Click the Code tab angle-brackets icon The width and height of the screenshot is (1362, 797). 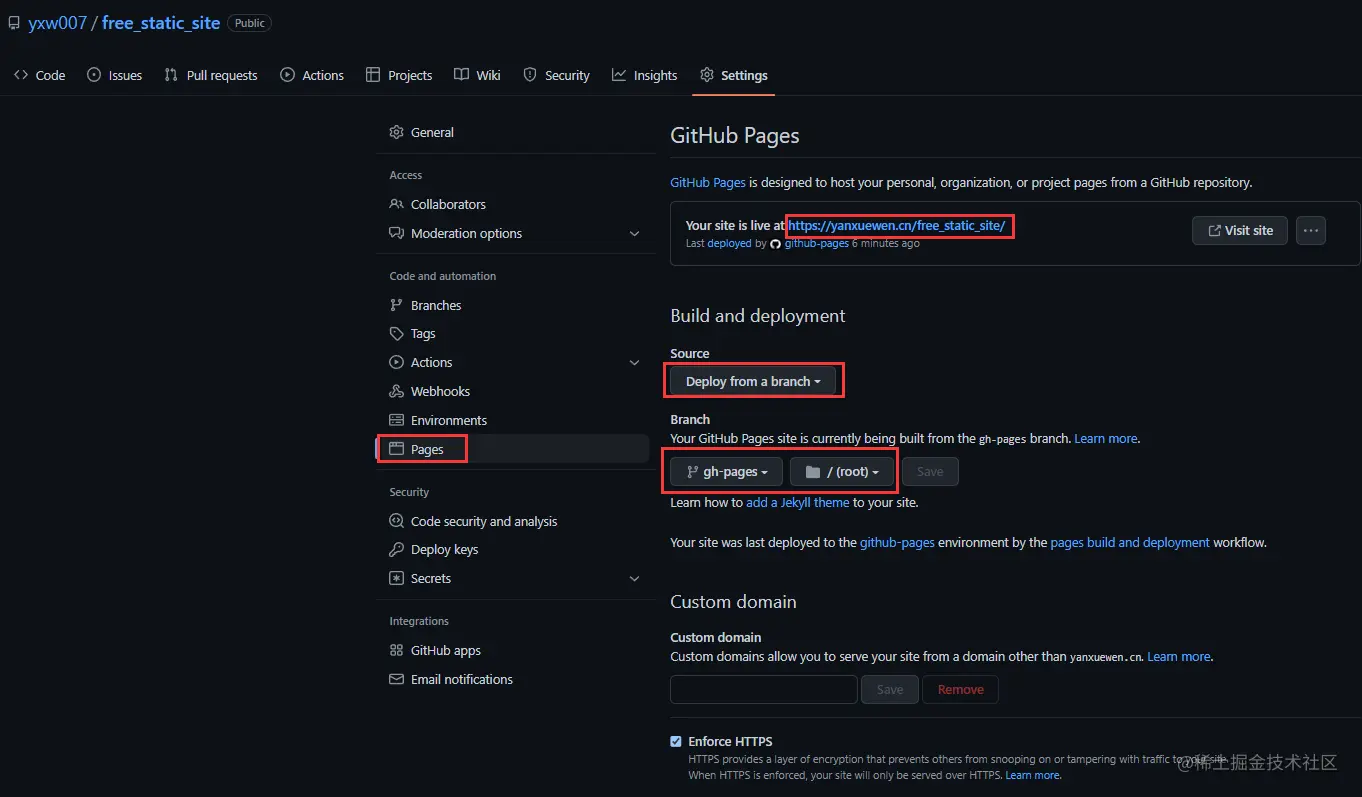point(21,75)
